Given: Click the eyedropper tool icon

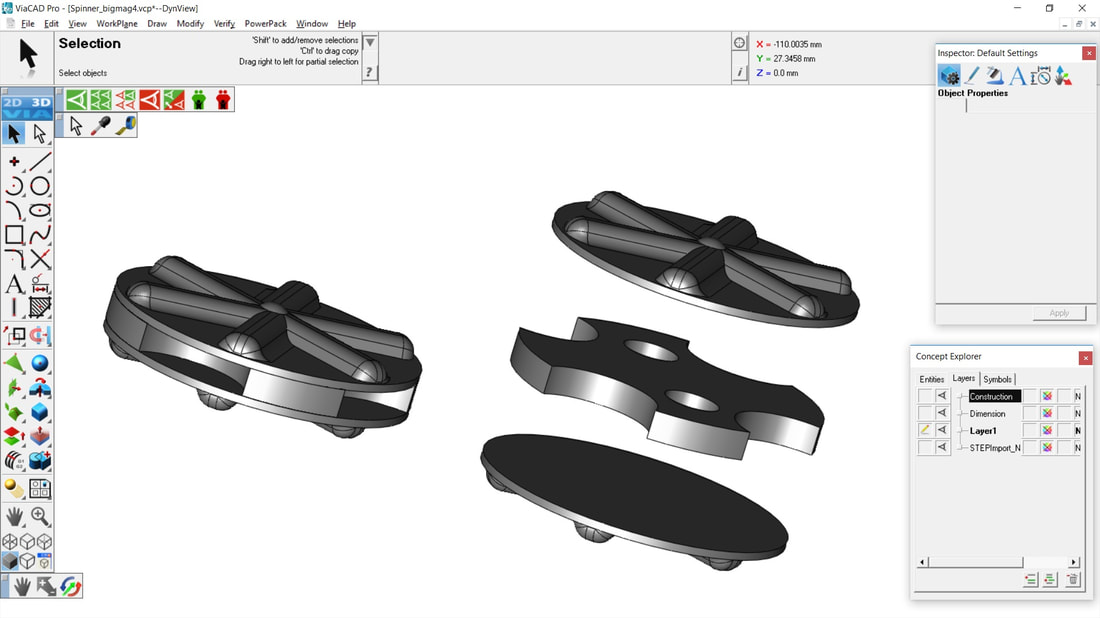Looking at the screenshot, I should [101, 125].
